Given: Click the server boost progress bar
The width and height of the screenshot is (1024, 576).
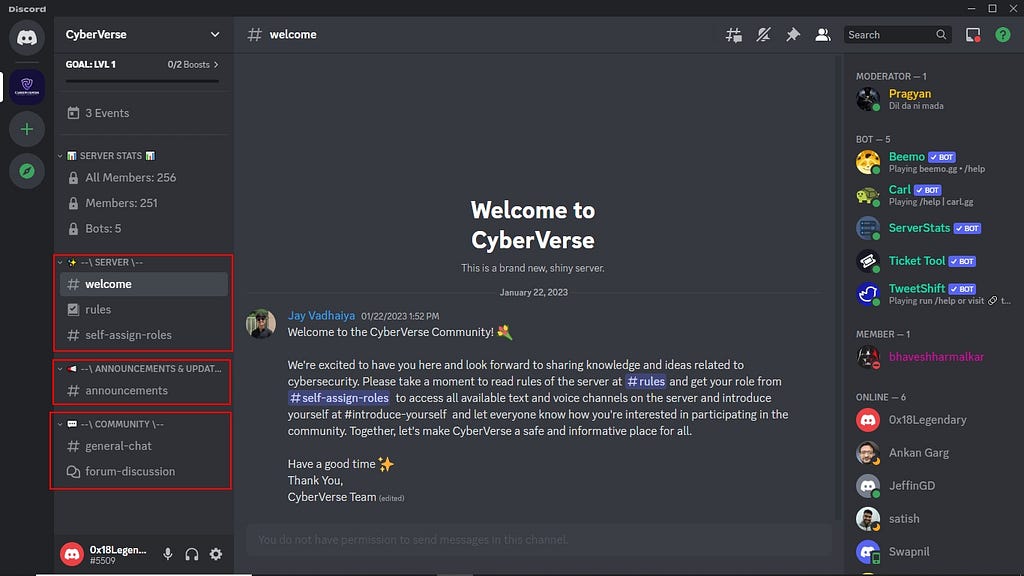Looking at the screenshot, I should click(x=142, y=81).
